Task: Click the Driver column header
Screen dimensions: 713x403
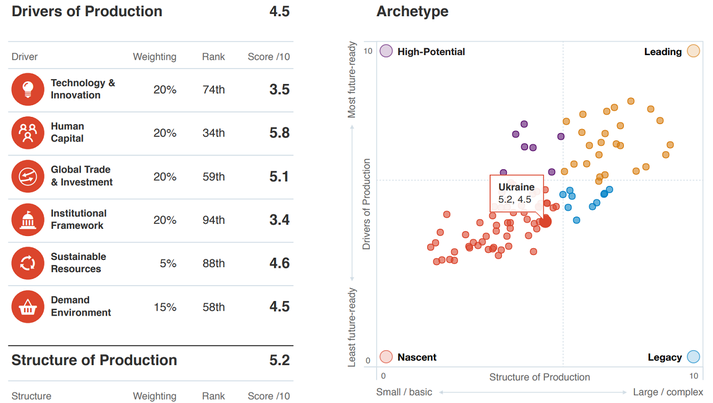Action: [x=27, y=57]
